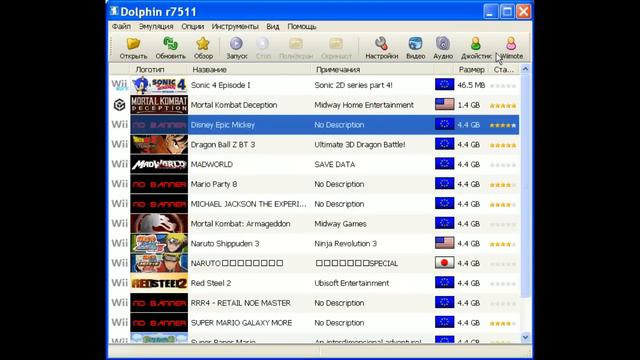The height and width of the screenshot is (360, 640).
Task: Open Настройки wrench settings icon
Action: [381, 43]
